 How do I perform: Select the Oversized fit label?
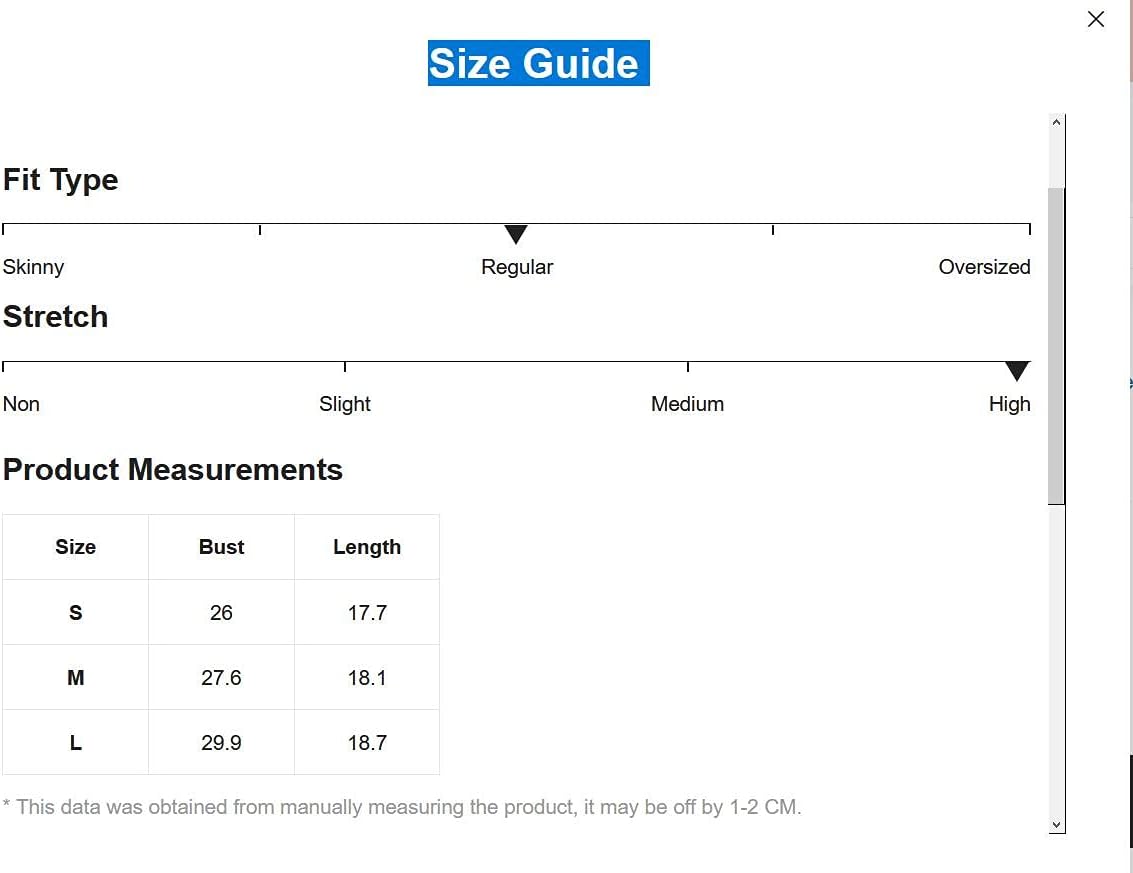984,267
